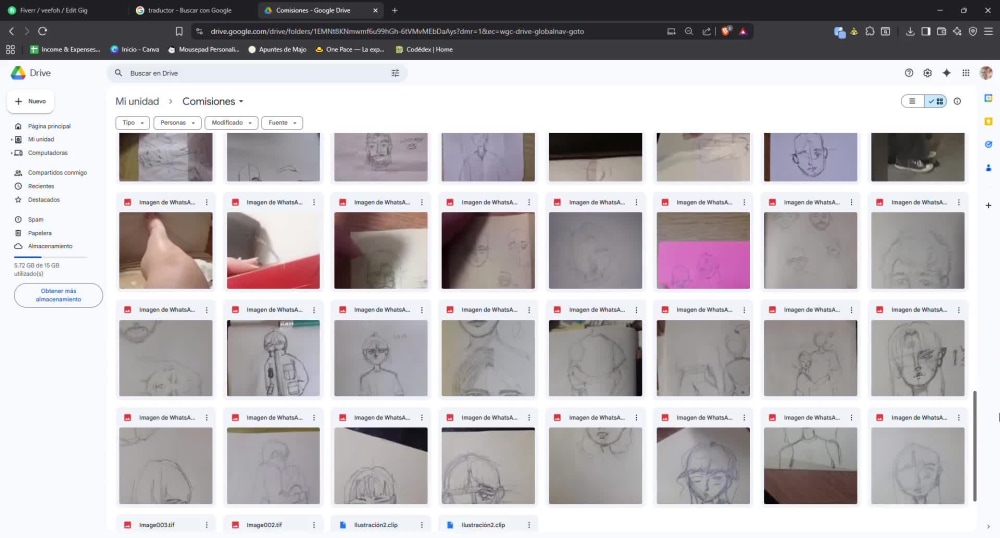1000x538 pixels.
Task: Open Contacts side panel icon
Action: (989, 168)
